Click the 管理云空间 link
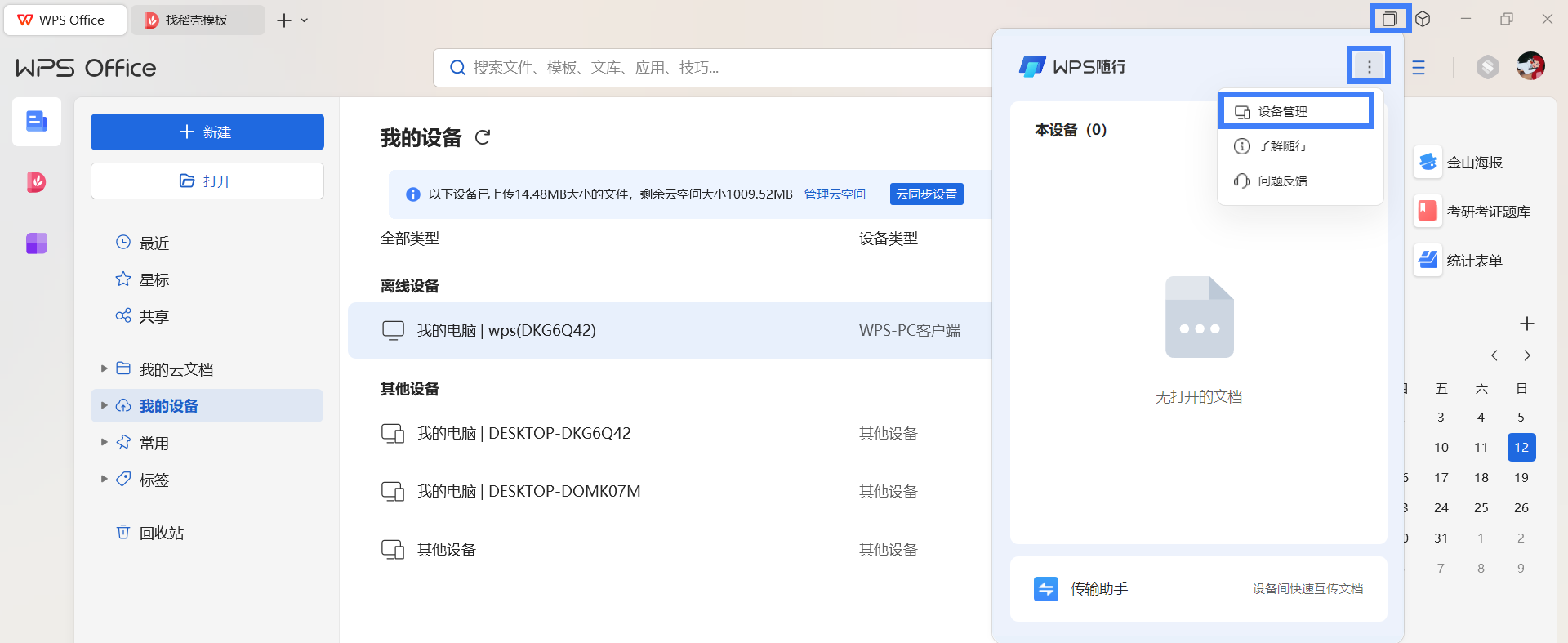Image resolution: width=1568 pixels, height=643 pixels. coord(835,194)
